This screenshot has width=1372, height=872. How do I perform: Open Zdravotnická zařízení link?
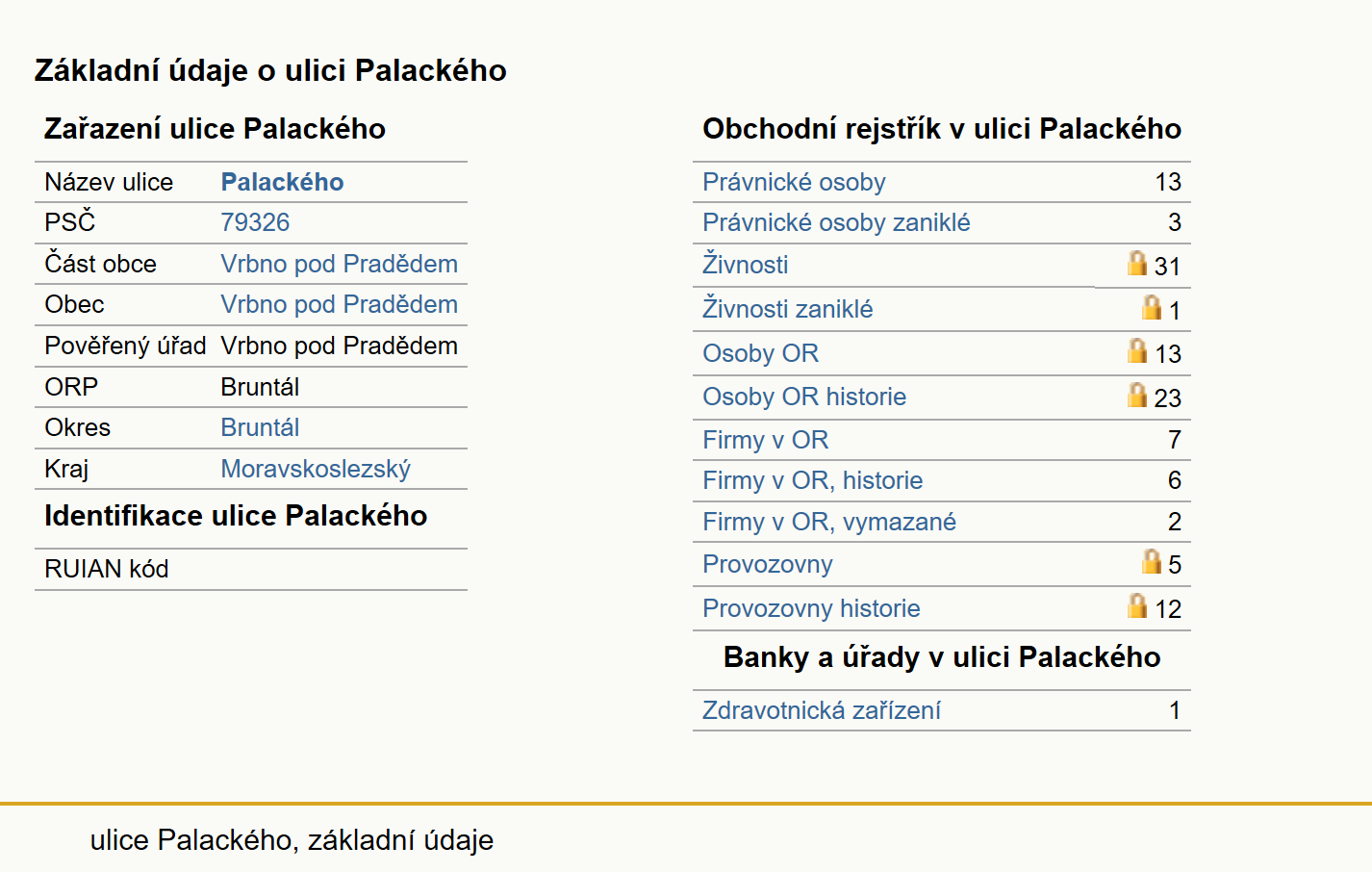[822, 710]
